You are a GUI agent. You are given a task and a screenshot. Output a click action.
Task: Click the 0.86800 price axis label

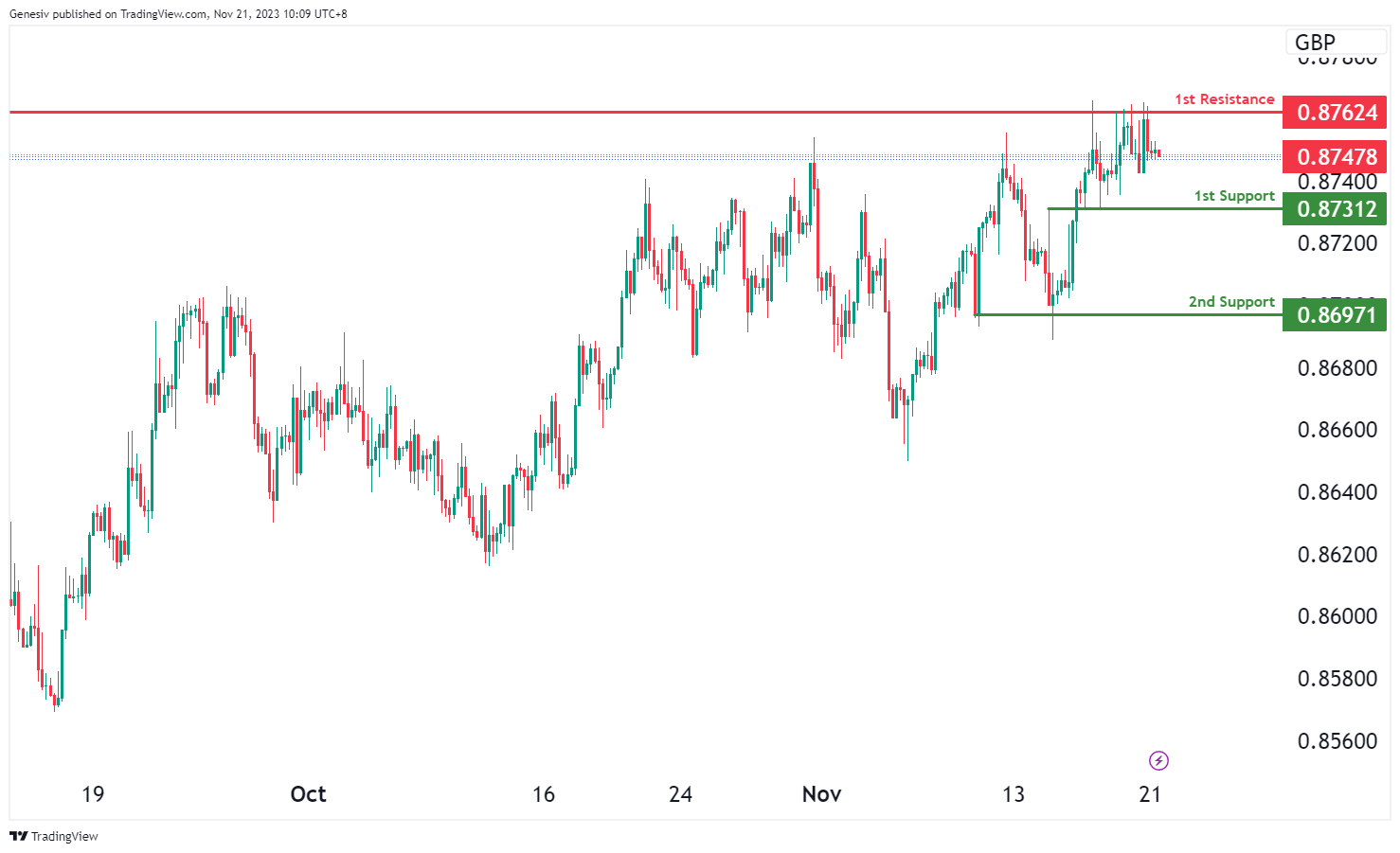[1337, 368]
